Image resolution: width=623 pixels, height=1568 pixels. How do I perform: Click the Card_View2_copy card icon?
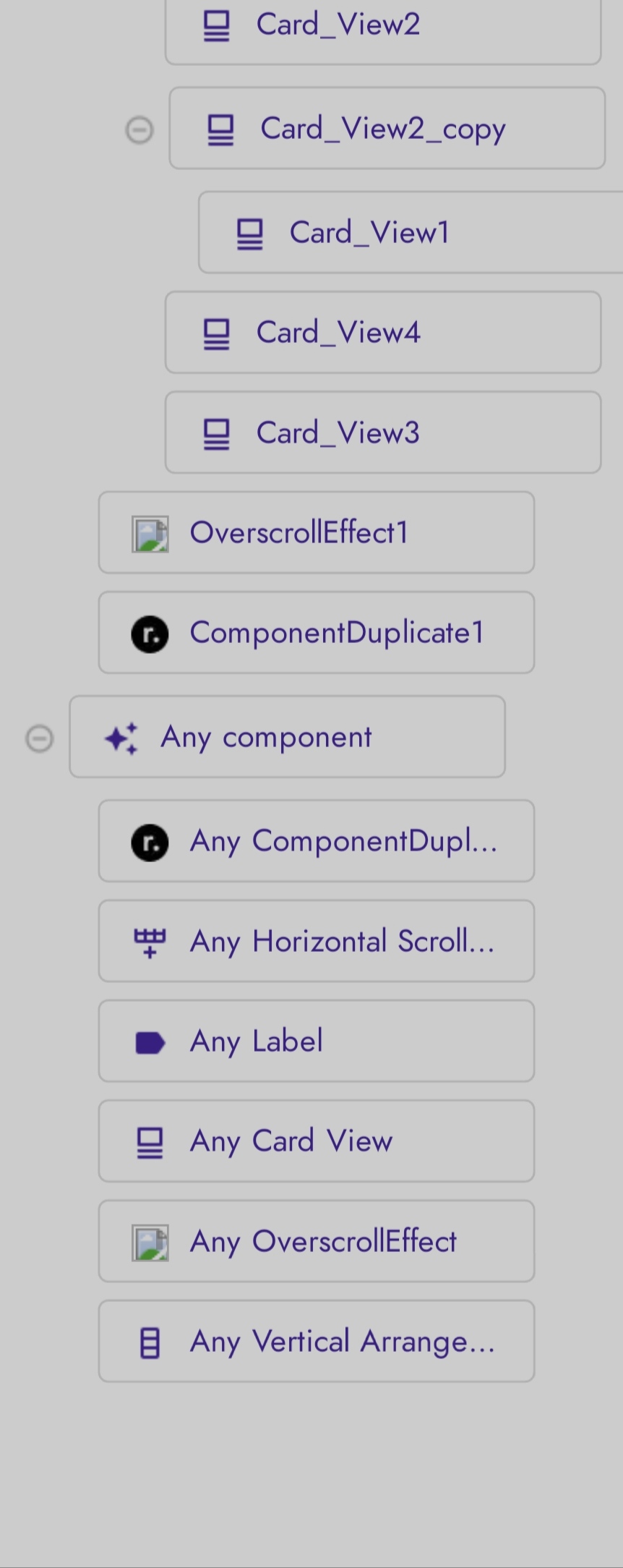coord(220,130)
